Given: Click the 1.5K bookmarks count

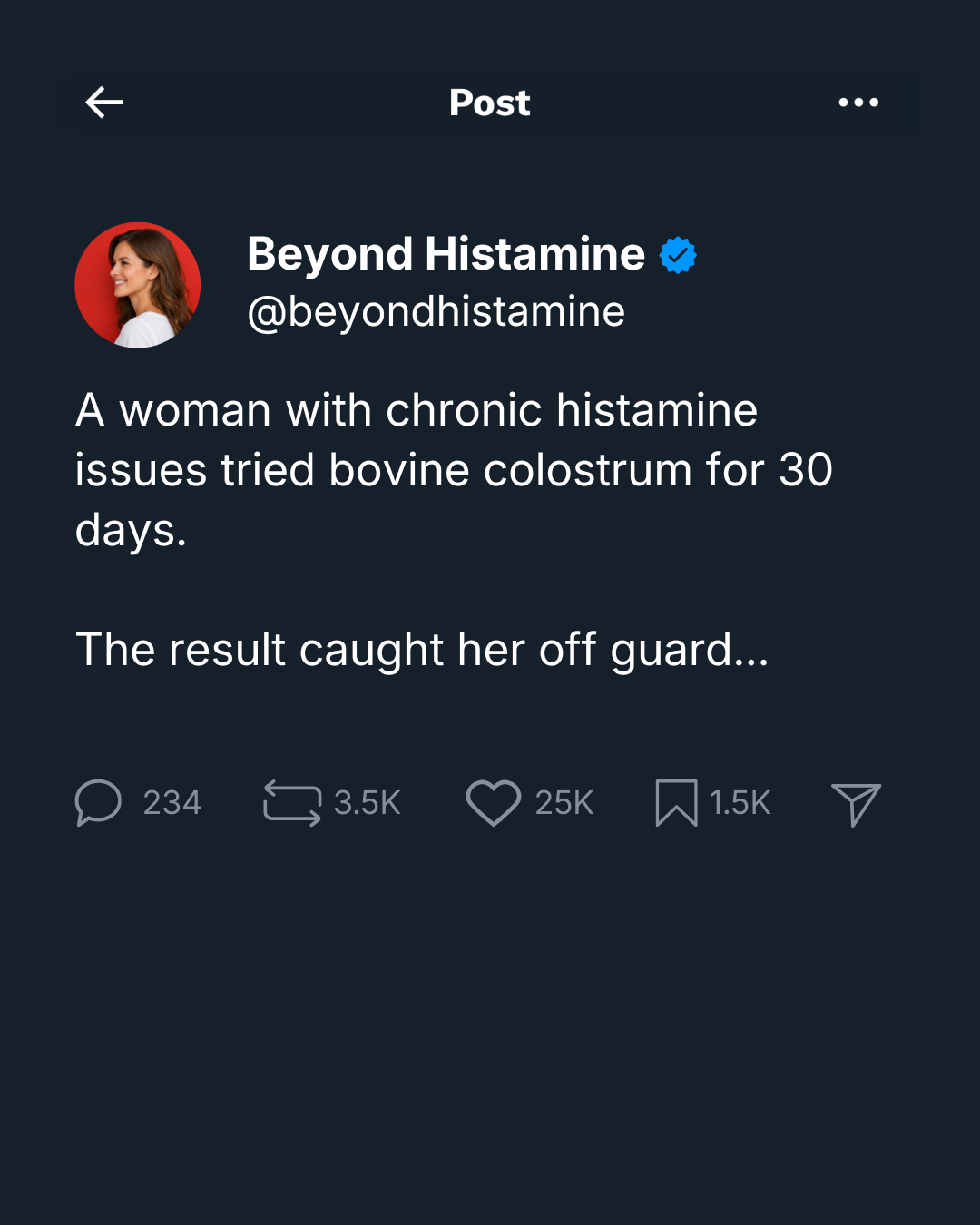Looking at the screenshot, I should point(740,803).
